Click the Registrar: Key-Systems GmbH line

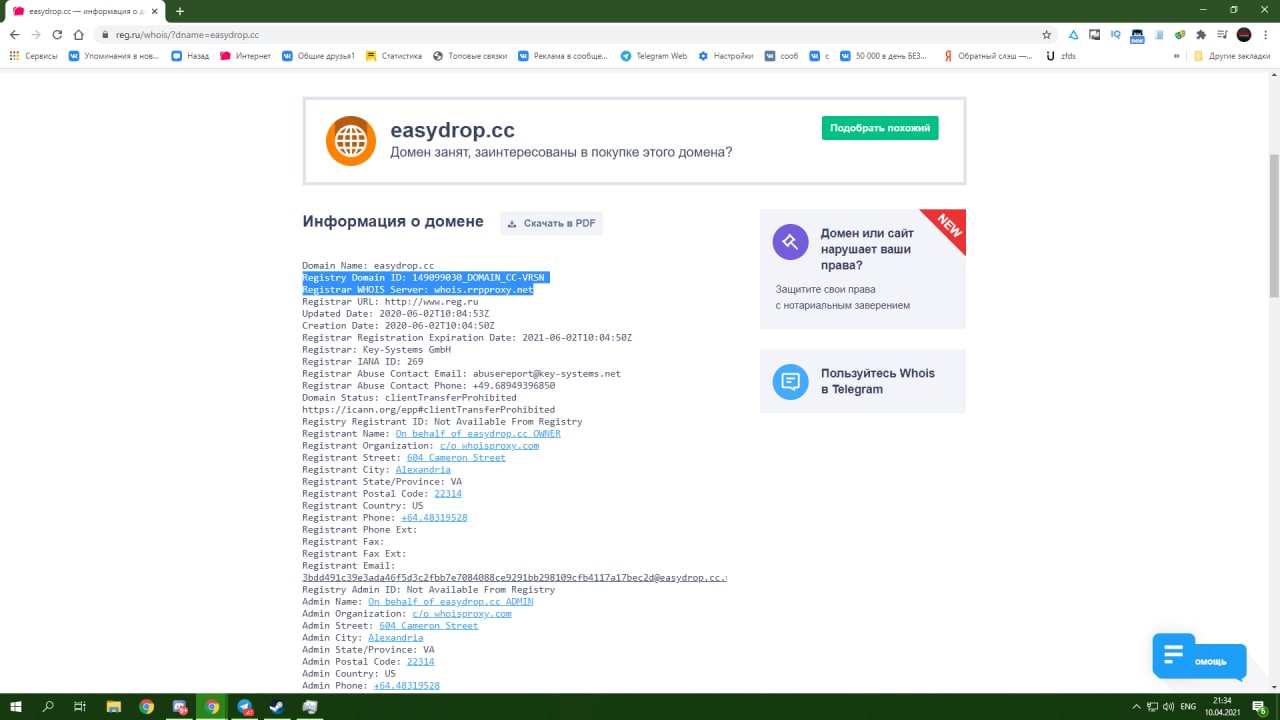[376, 350]
